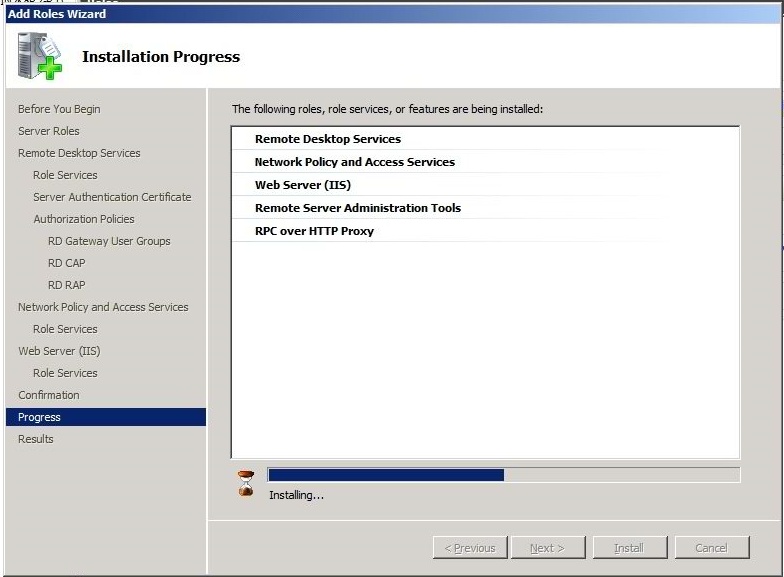
Task: Select Before You Begin step
Action: pyautogui.click(x=59, y=109)
